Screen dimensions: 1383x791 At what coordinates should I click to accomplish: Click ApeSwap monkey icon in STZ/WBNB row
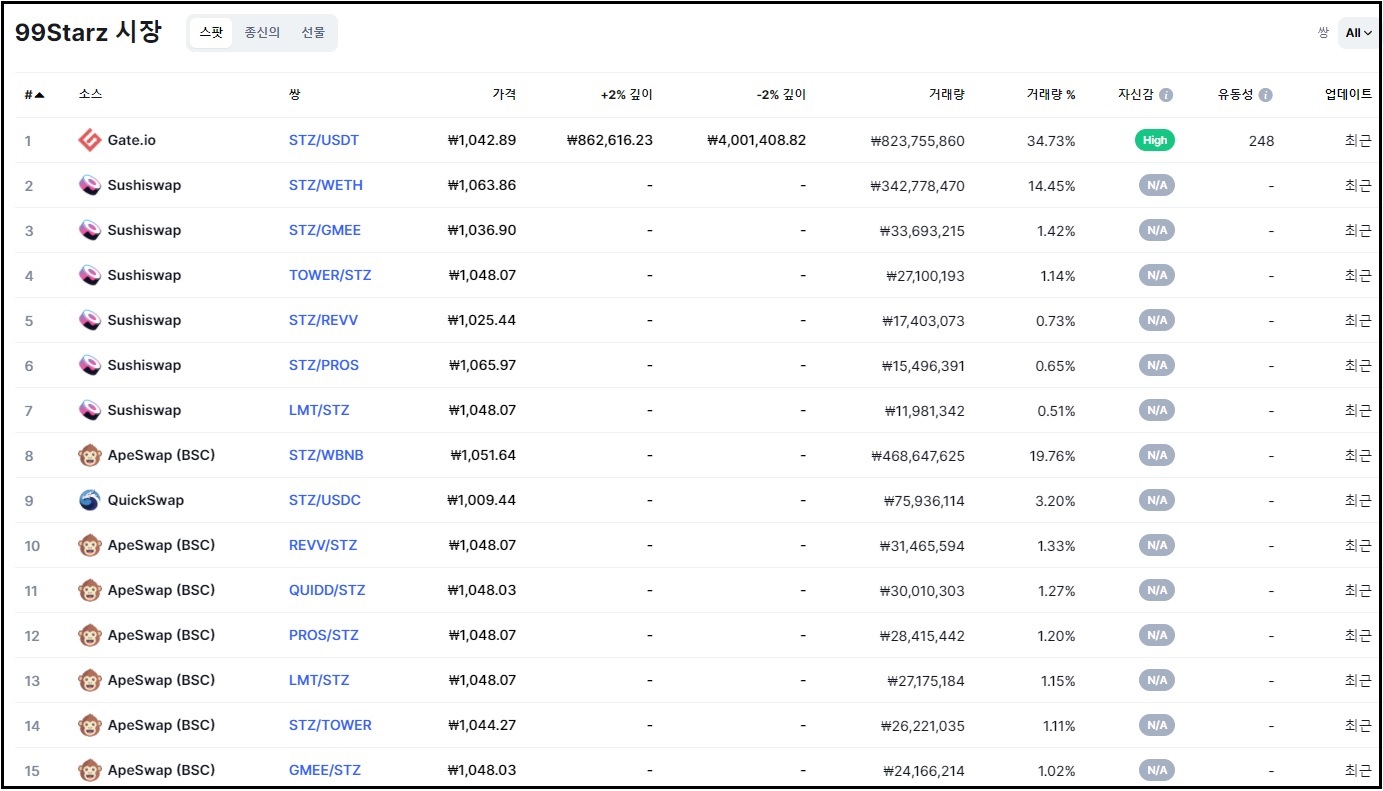click(x=90, y=455)
